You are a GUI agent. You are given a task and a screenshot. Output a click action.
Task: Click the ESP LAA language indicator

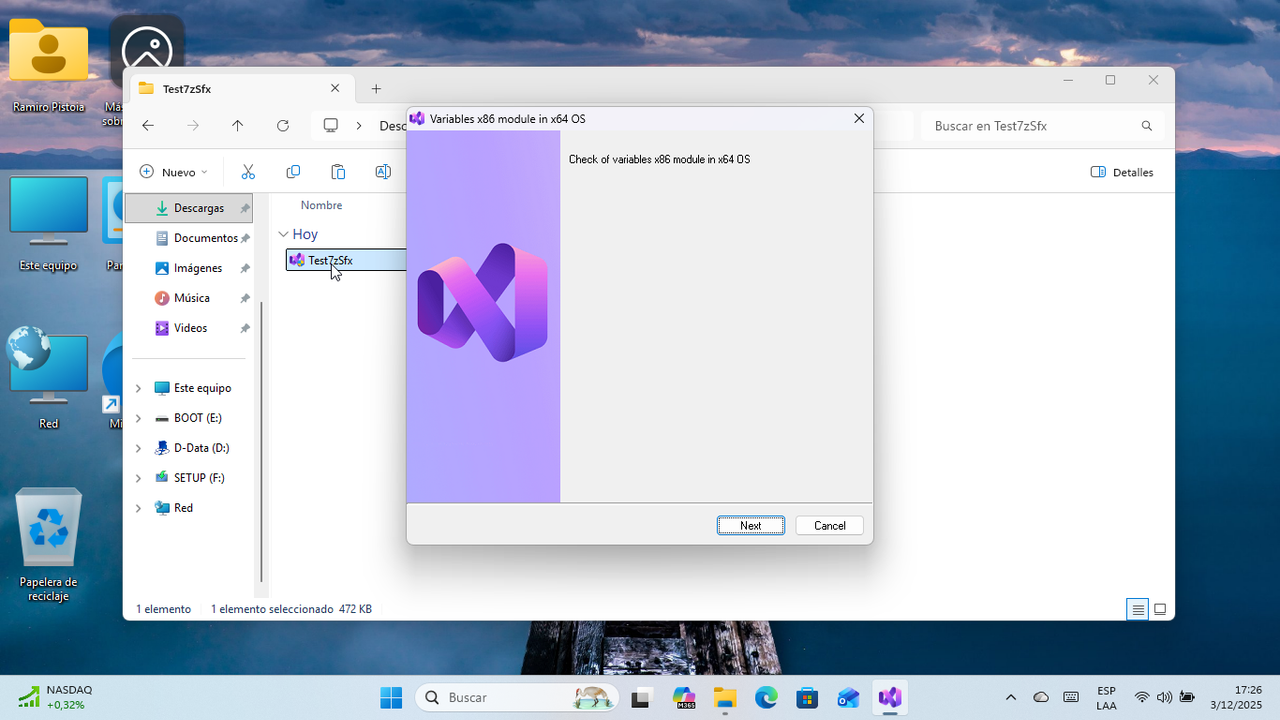(x=1106, y=698)
